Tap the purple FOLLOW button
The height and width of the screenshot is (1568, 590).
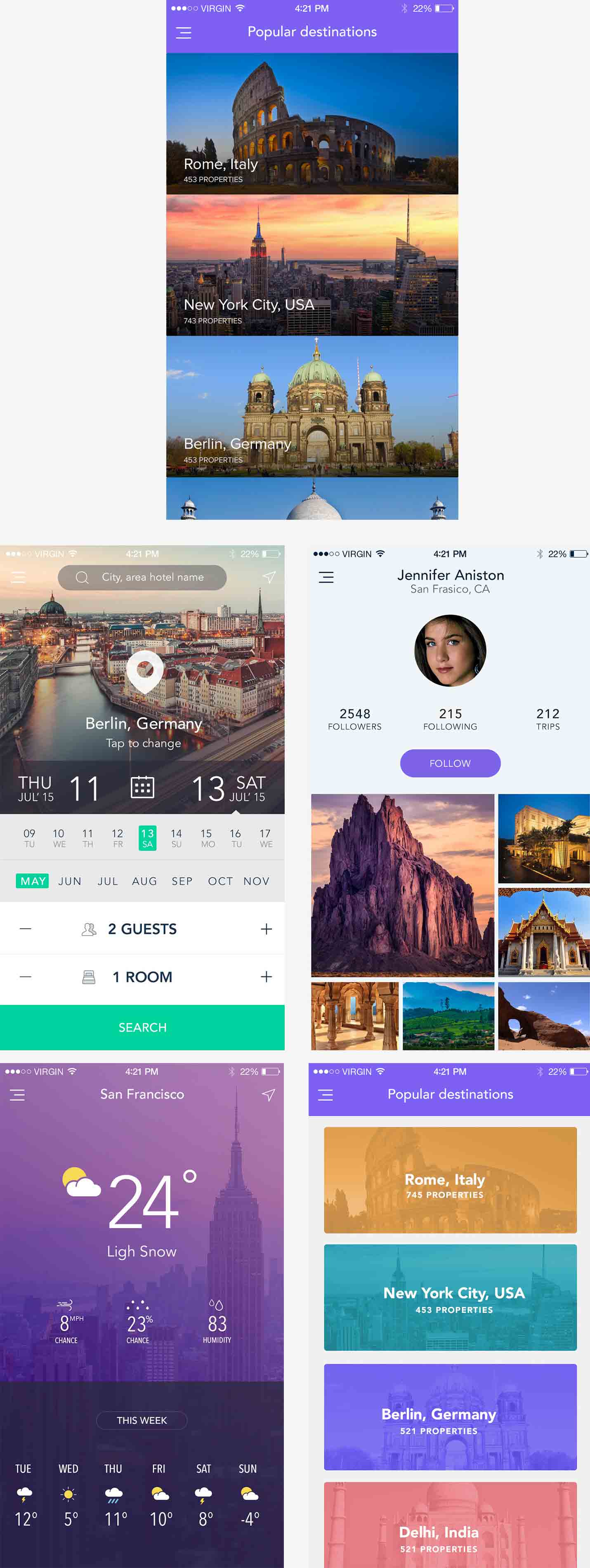(450, 763)
